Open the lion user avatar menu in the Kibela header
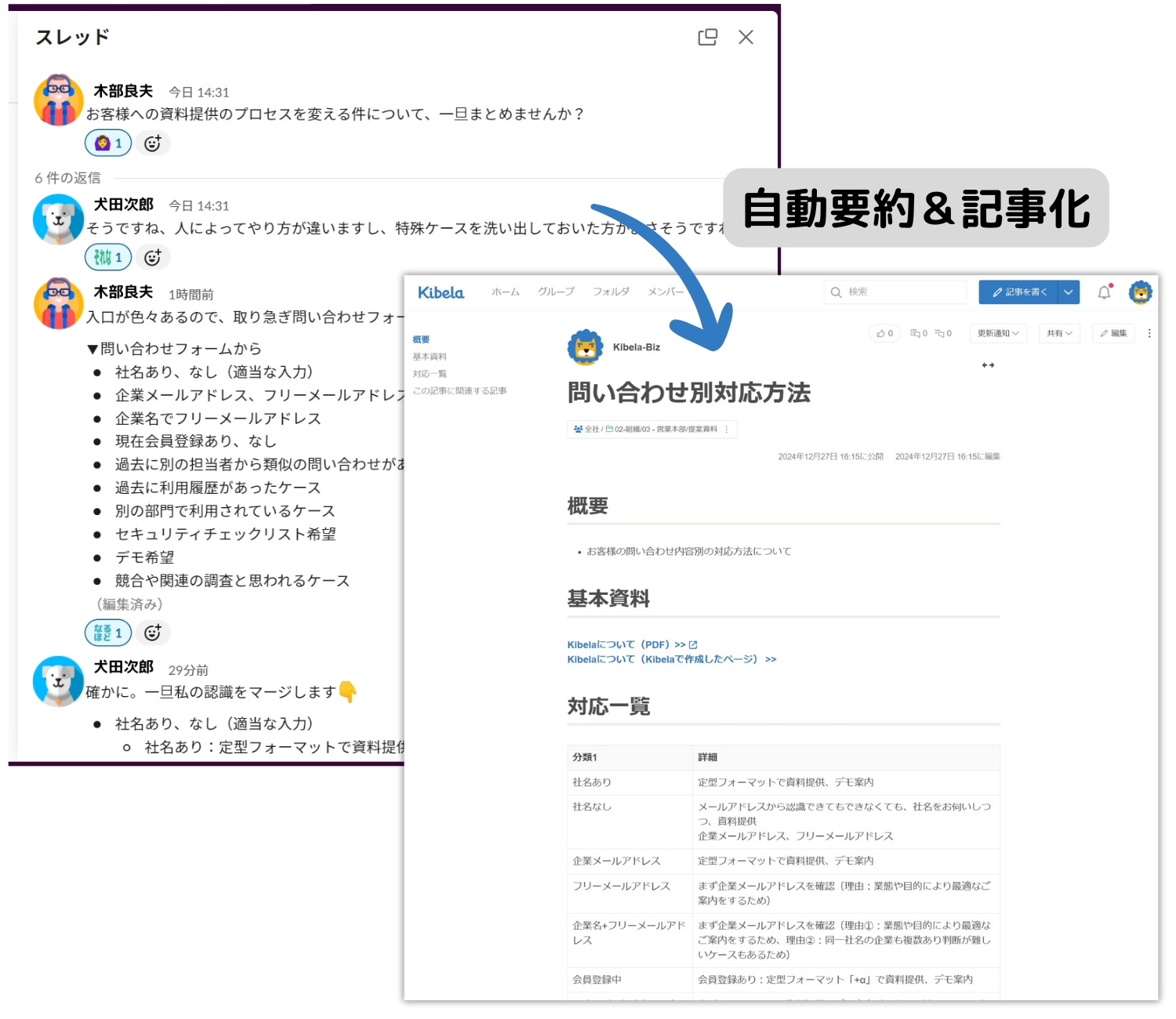The width and height of the screenshot is (1176, 1019). (x=1141, y=292)
